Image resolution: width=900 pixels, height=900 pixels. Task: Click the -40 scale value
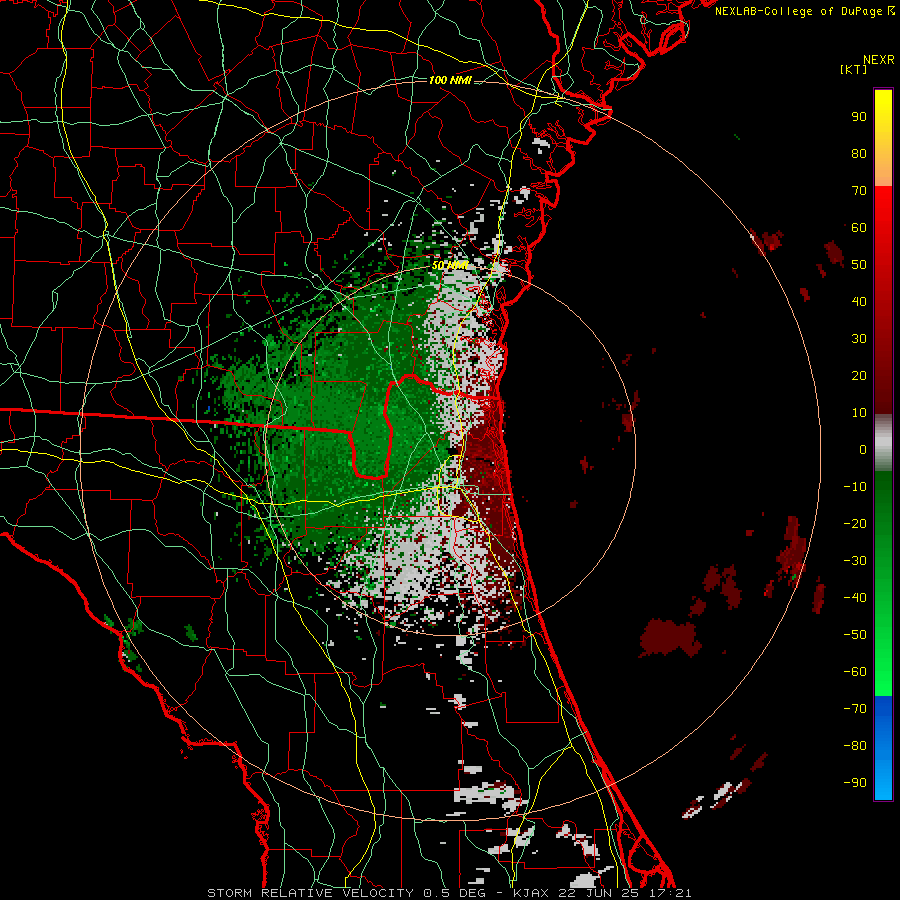coord(855,598)
